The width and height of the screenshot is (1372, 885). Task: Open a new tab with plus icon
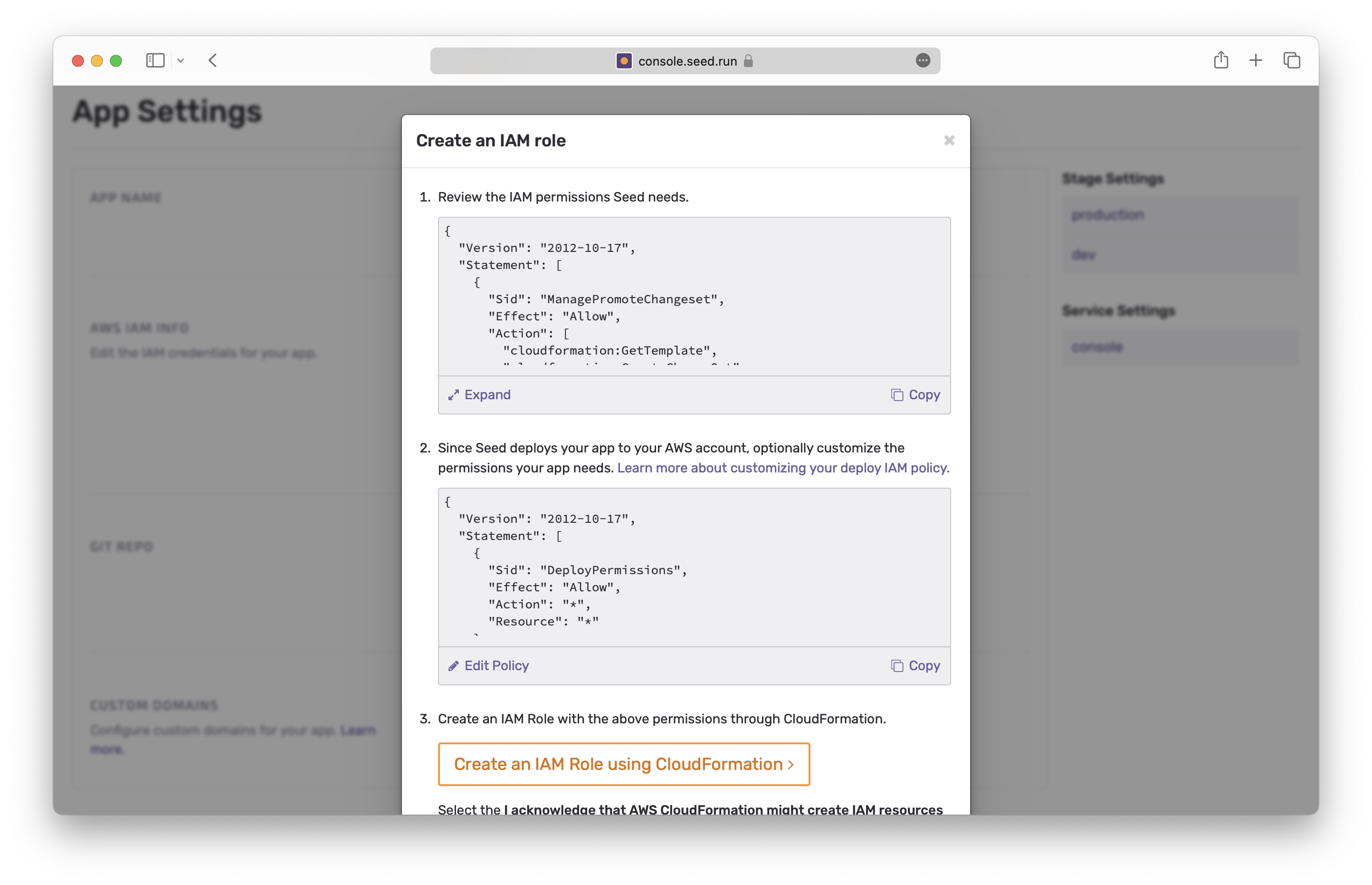1256,60
